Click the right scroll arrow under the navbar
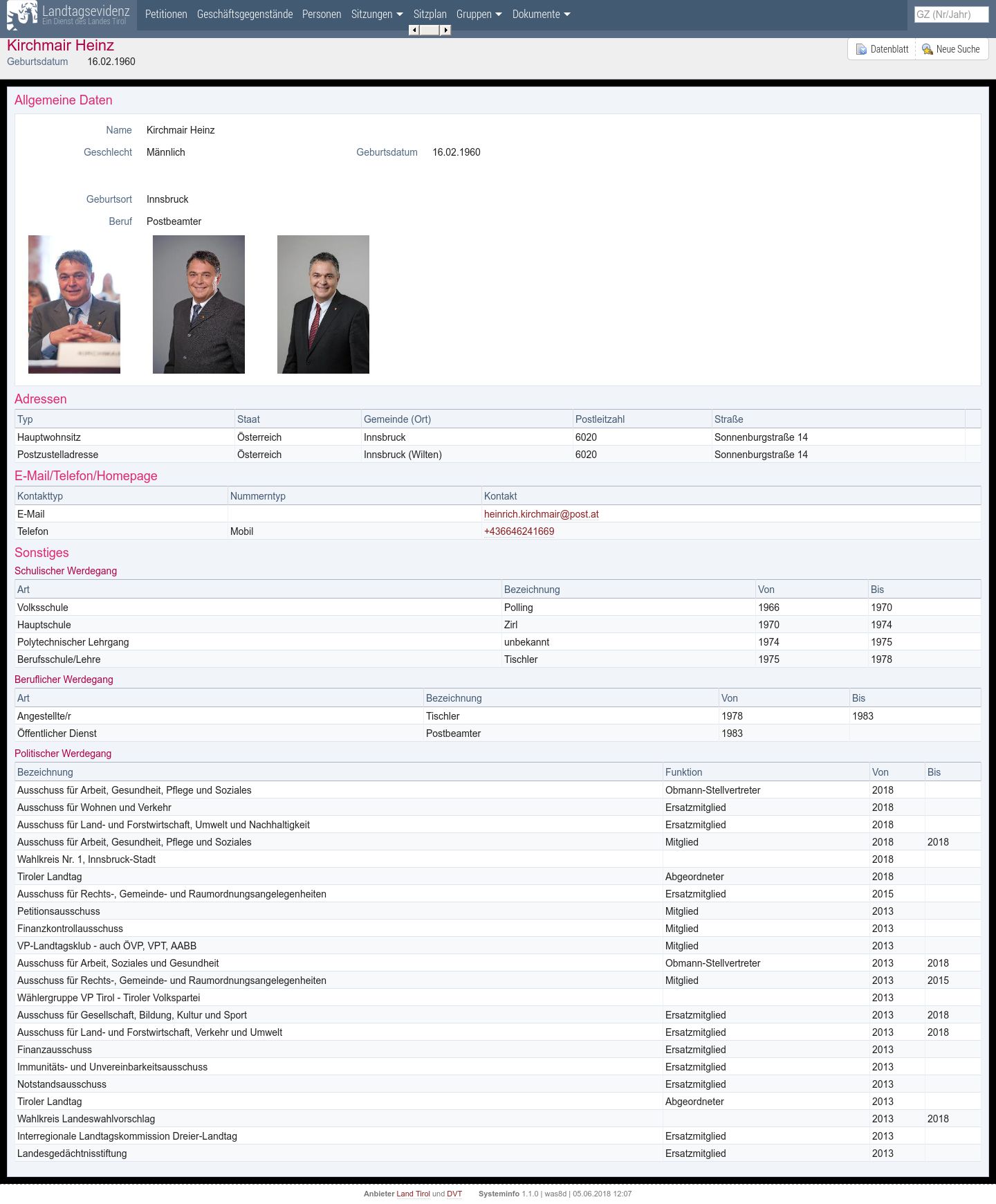Image resolution: width=996 pixels, height=1204 pixels. point(446,30)
